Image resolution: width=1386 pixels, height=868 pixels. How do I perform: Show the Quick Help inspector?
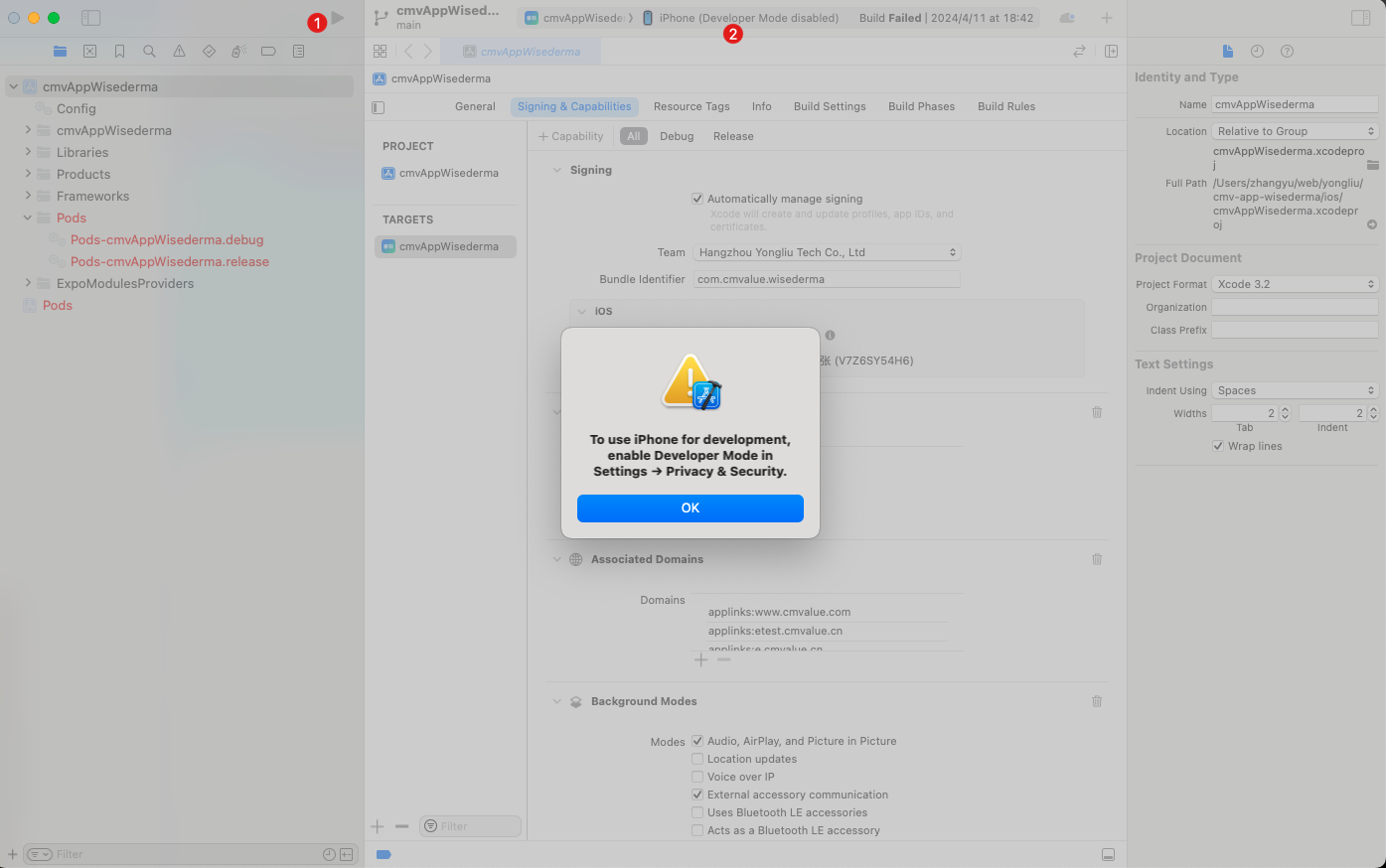[x=1287, y=51]
